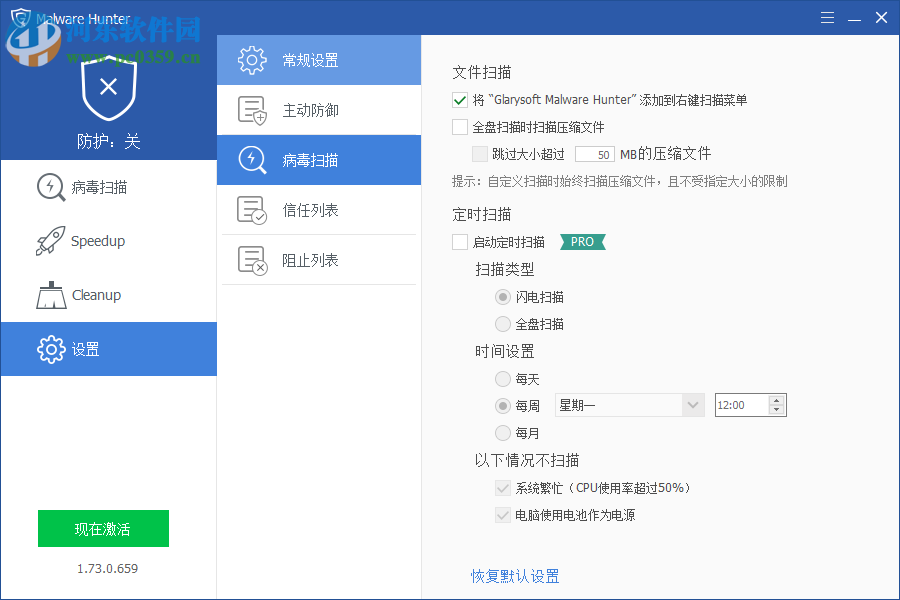This screenshot has width=900, height=600.
Task: Click the 现在激活 activation button
Action: tap(103, 528)
